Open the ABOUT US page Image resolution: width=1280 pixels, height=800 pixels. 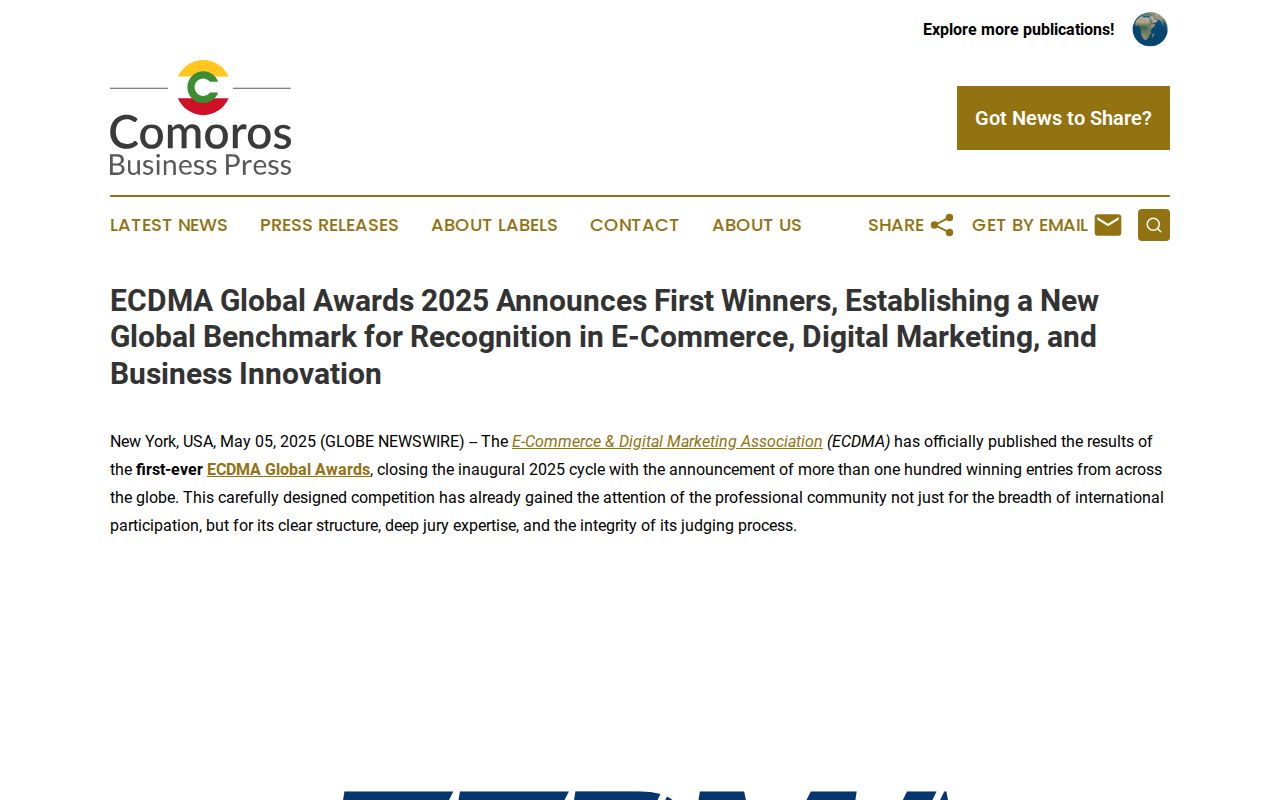coord(756,225)
